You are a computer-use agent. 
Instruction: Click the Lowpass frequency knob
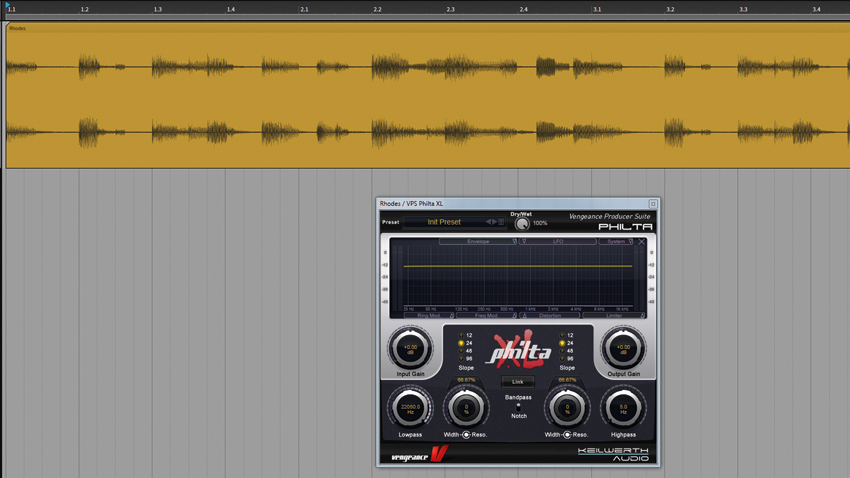410,409
